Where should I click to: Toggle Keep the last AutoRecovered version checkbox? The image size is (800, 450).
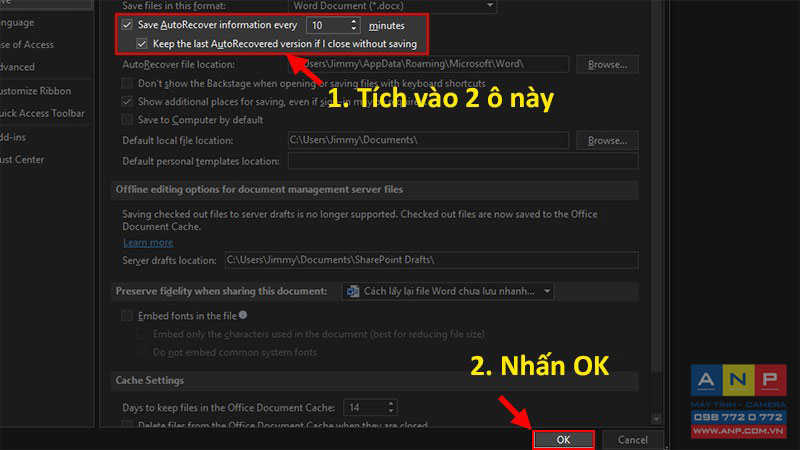pyautogui.click(x=142, y=44)
